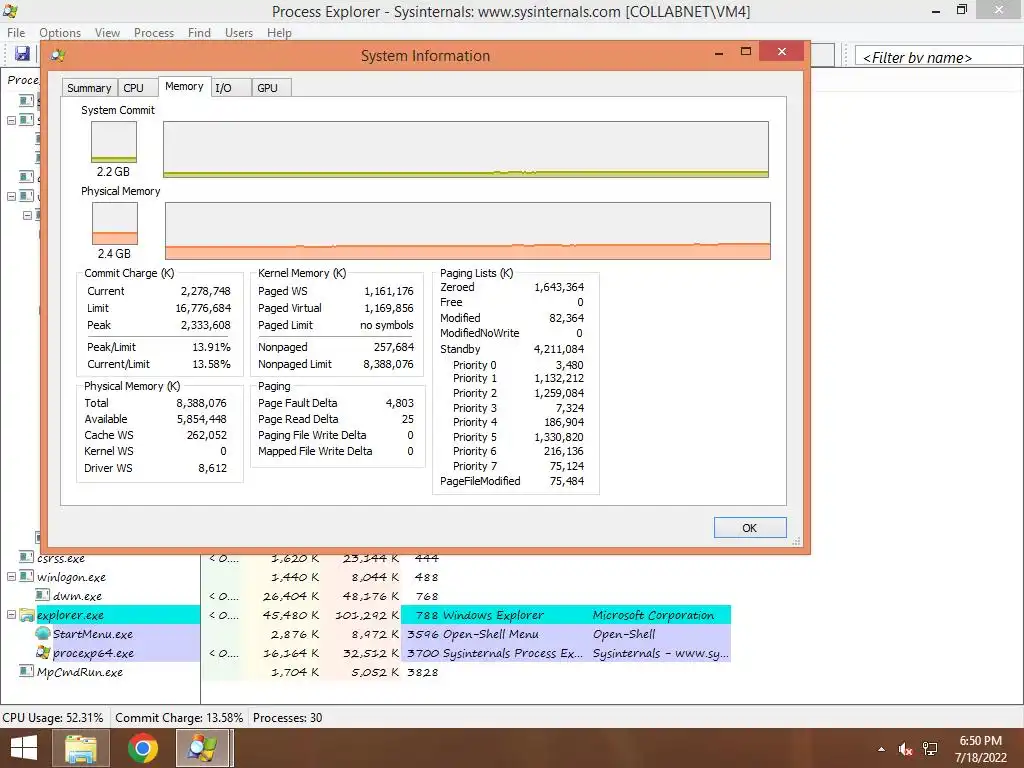Click the System Commit 2.2 GB gauge
Screen dimensions: 1024x768
pyautogui.click(x=114, y=142)
